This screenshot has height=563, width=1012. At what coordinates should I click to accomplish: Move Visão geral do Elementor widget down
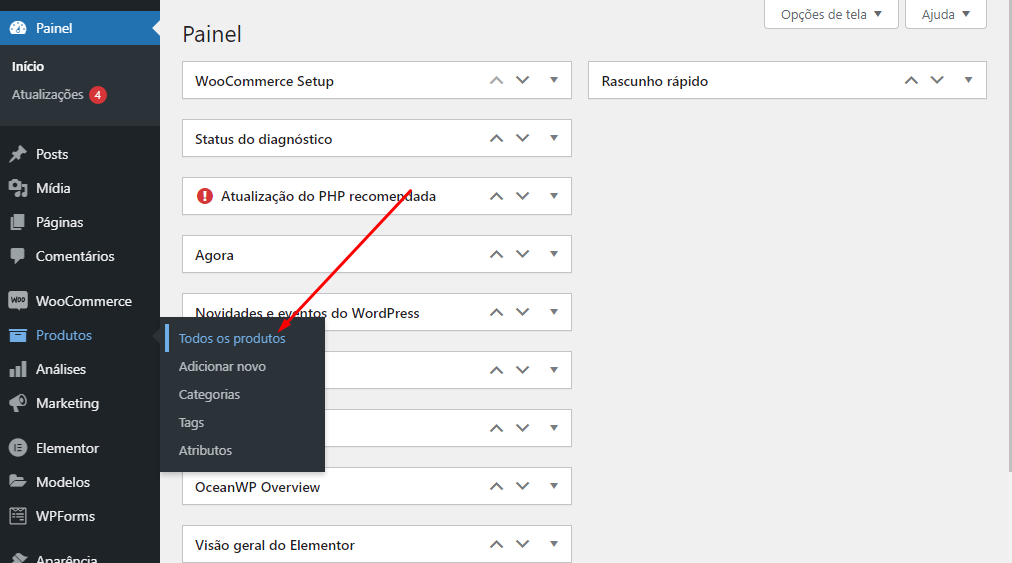tap(523, 544)
